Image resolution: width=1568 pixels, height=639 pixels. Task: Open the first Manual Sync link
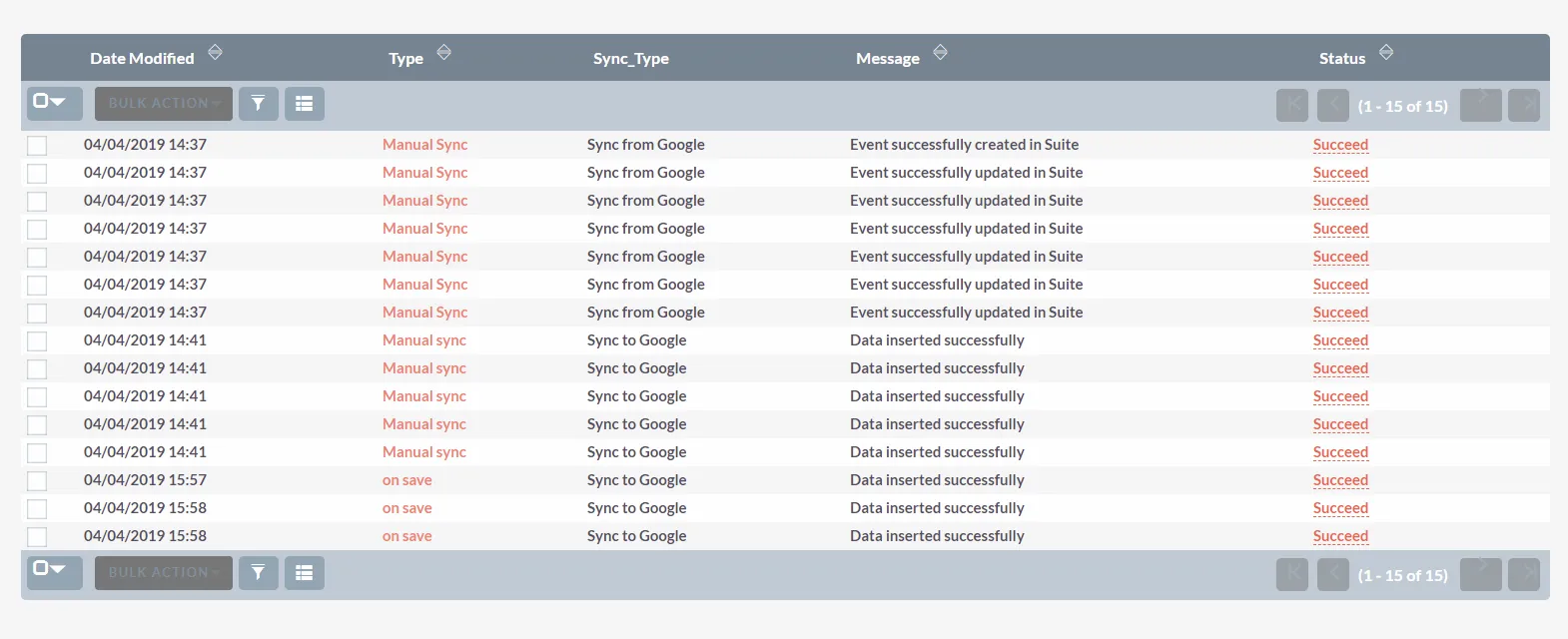424,145
